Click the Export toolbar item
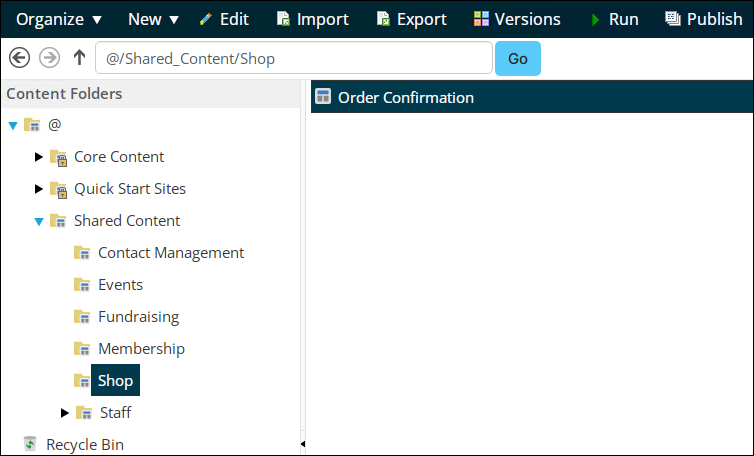754x456 pixels. [x=412, y=19]
